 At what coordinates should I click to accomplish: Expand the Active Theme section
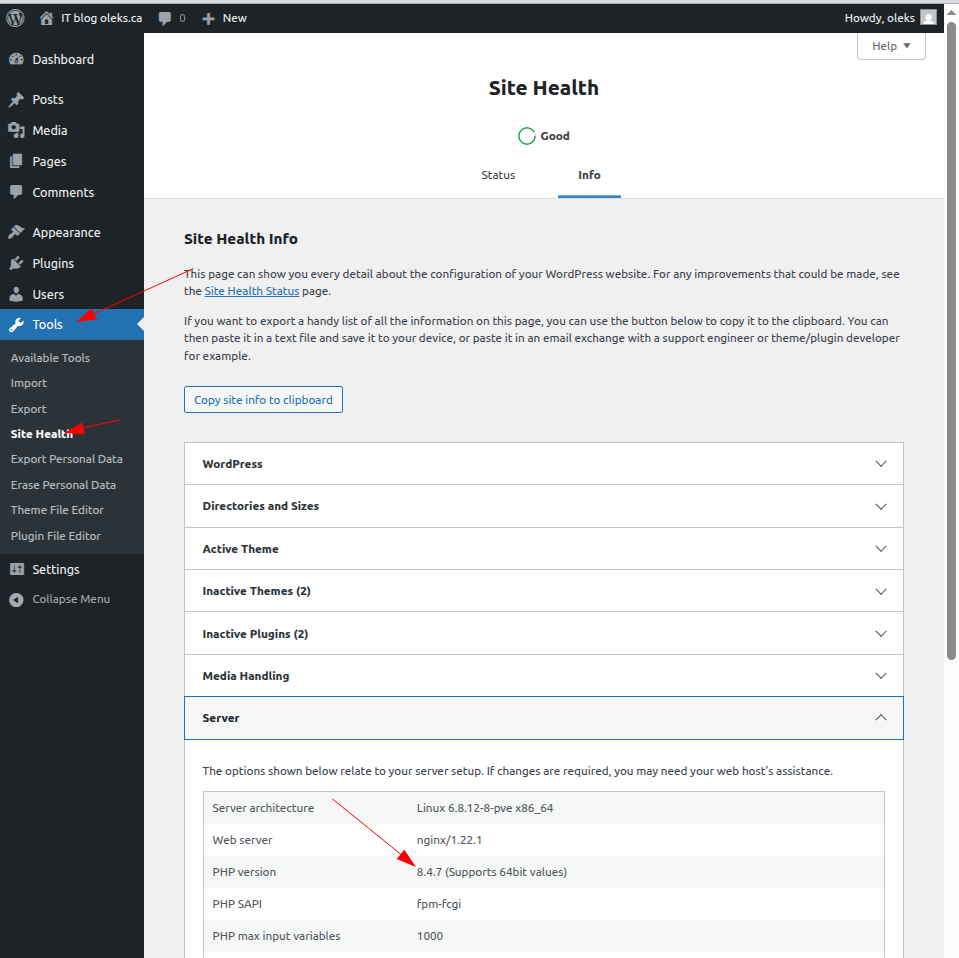pos(544,549)
